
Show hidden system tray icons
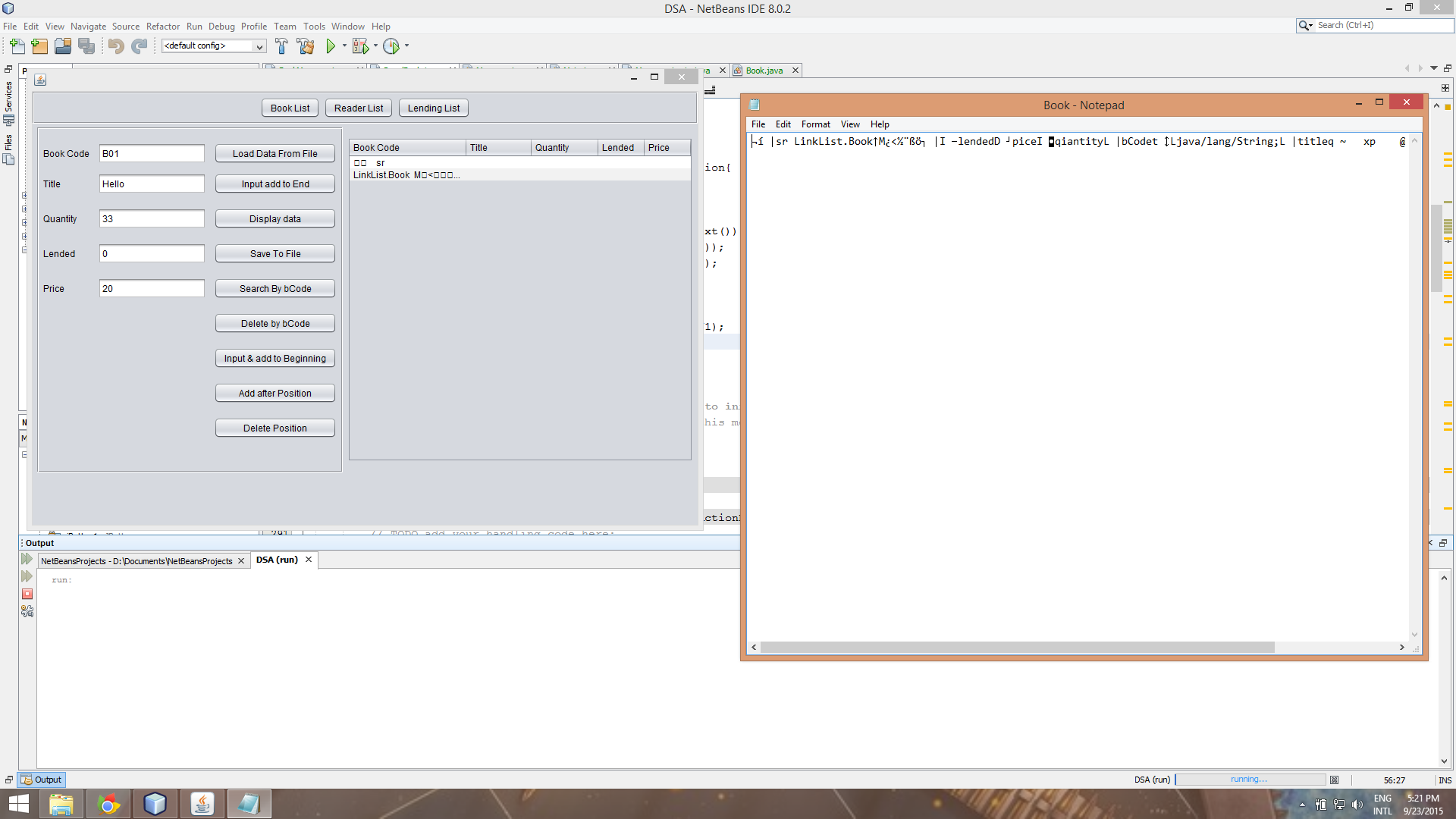1302,805
